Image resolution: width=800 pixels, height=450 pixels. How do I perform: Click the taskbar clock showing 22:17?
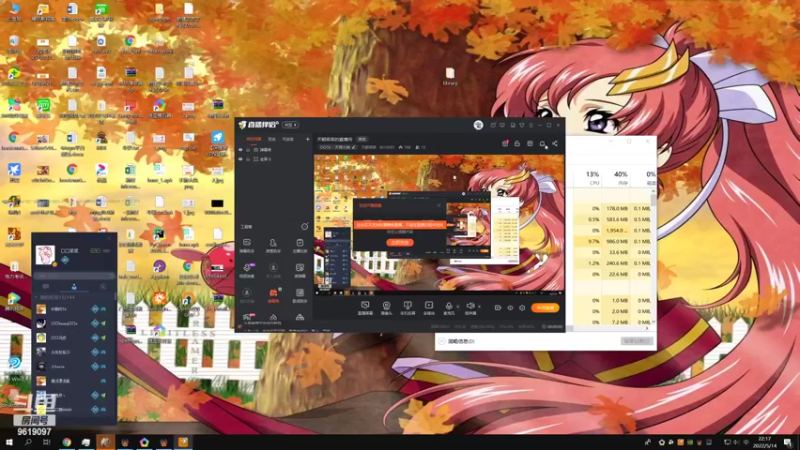764,442
